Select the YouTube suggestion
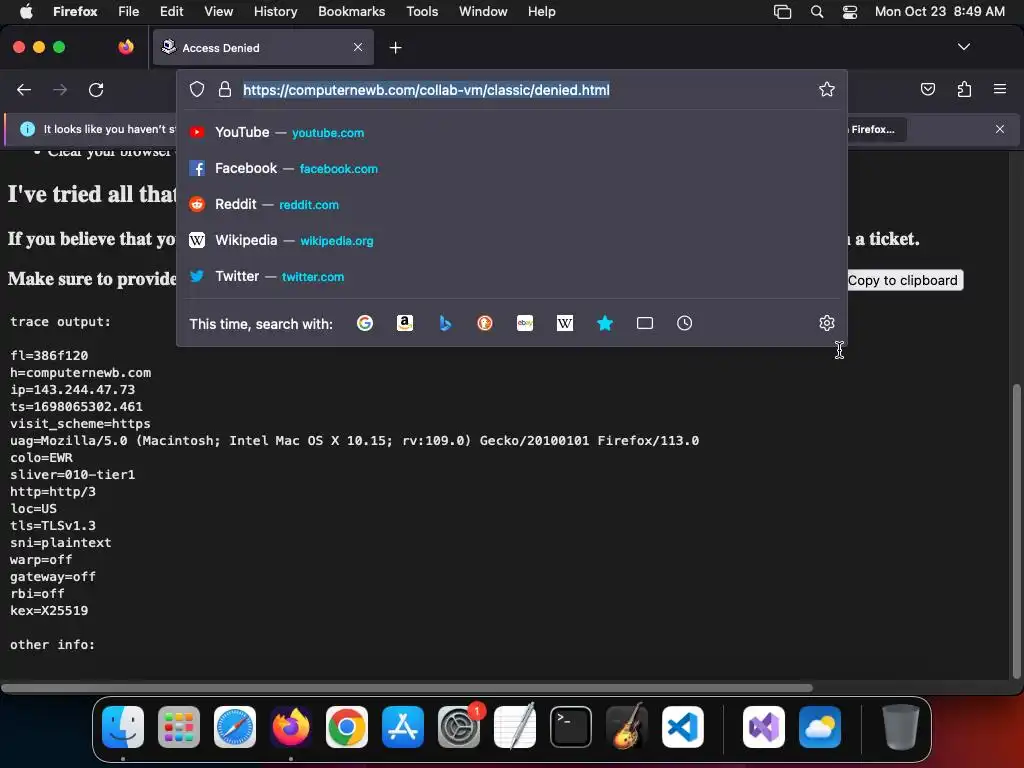 tap(512, 133)
